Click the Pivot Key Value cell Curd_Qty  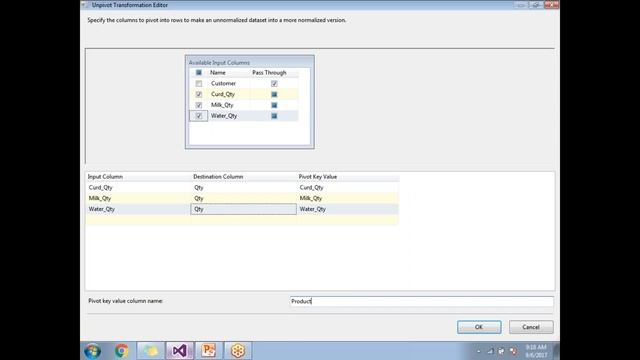[348, 187]
